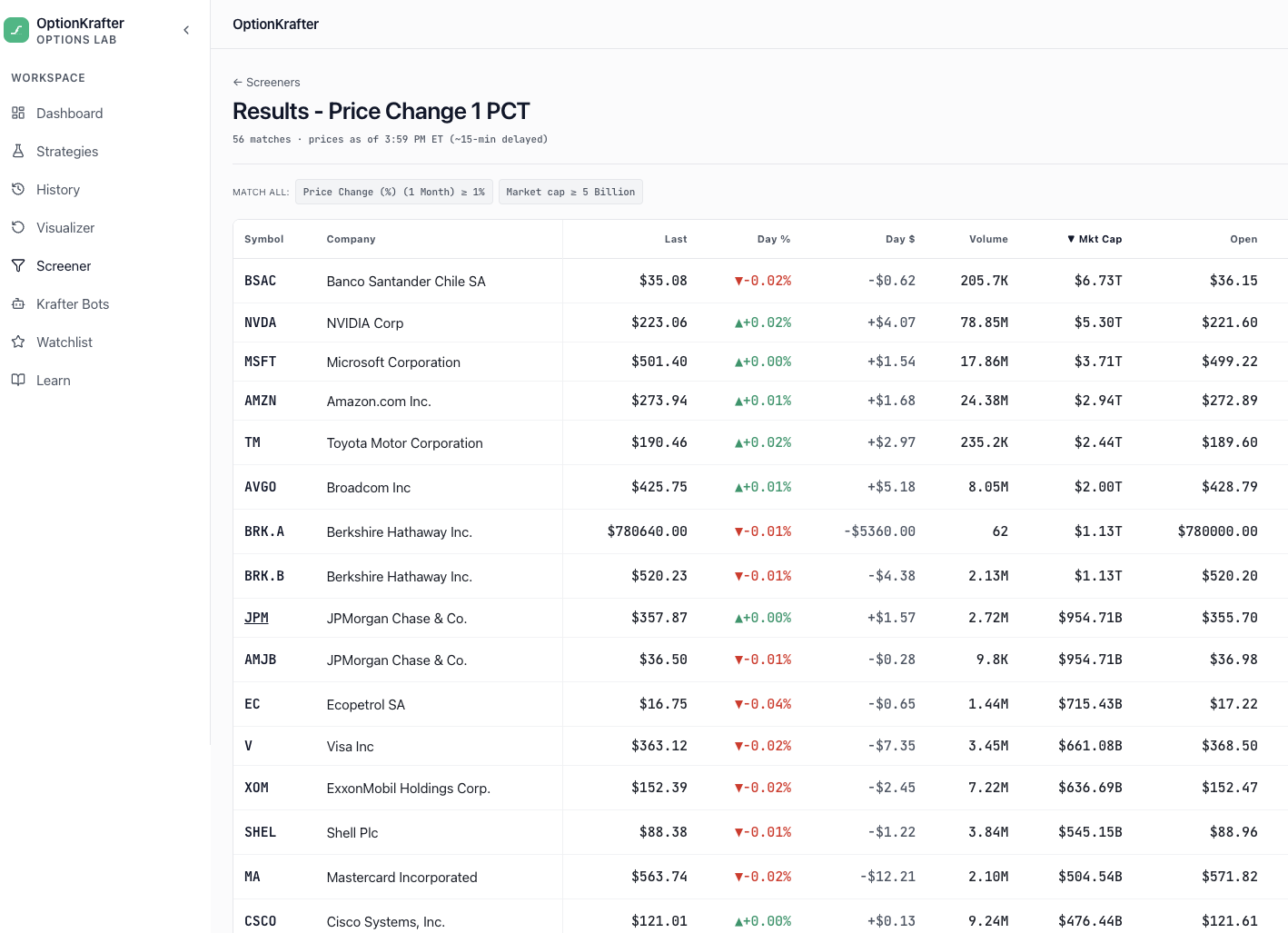Image resolution: width=1288 pixels, height=933 pixels.
Task: Open the NVDA symbol
Action: (x=260, y=323)
